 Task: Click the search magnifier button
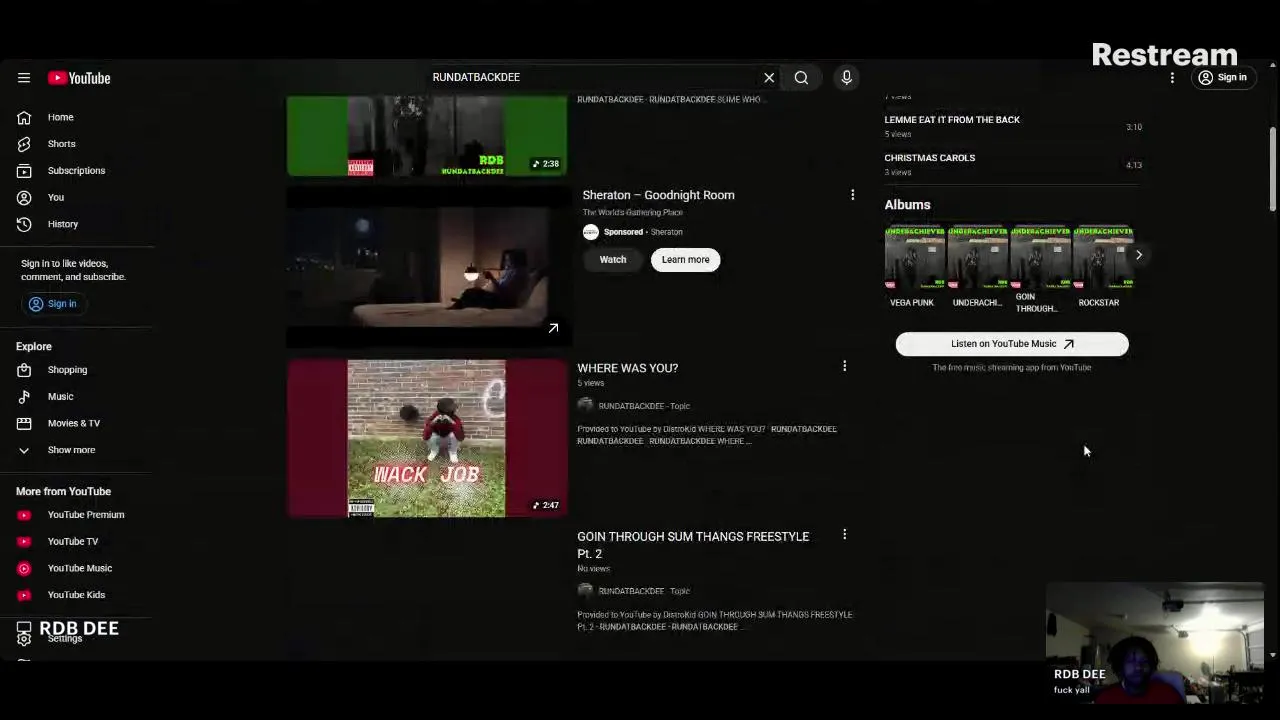tap(801, 77)
